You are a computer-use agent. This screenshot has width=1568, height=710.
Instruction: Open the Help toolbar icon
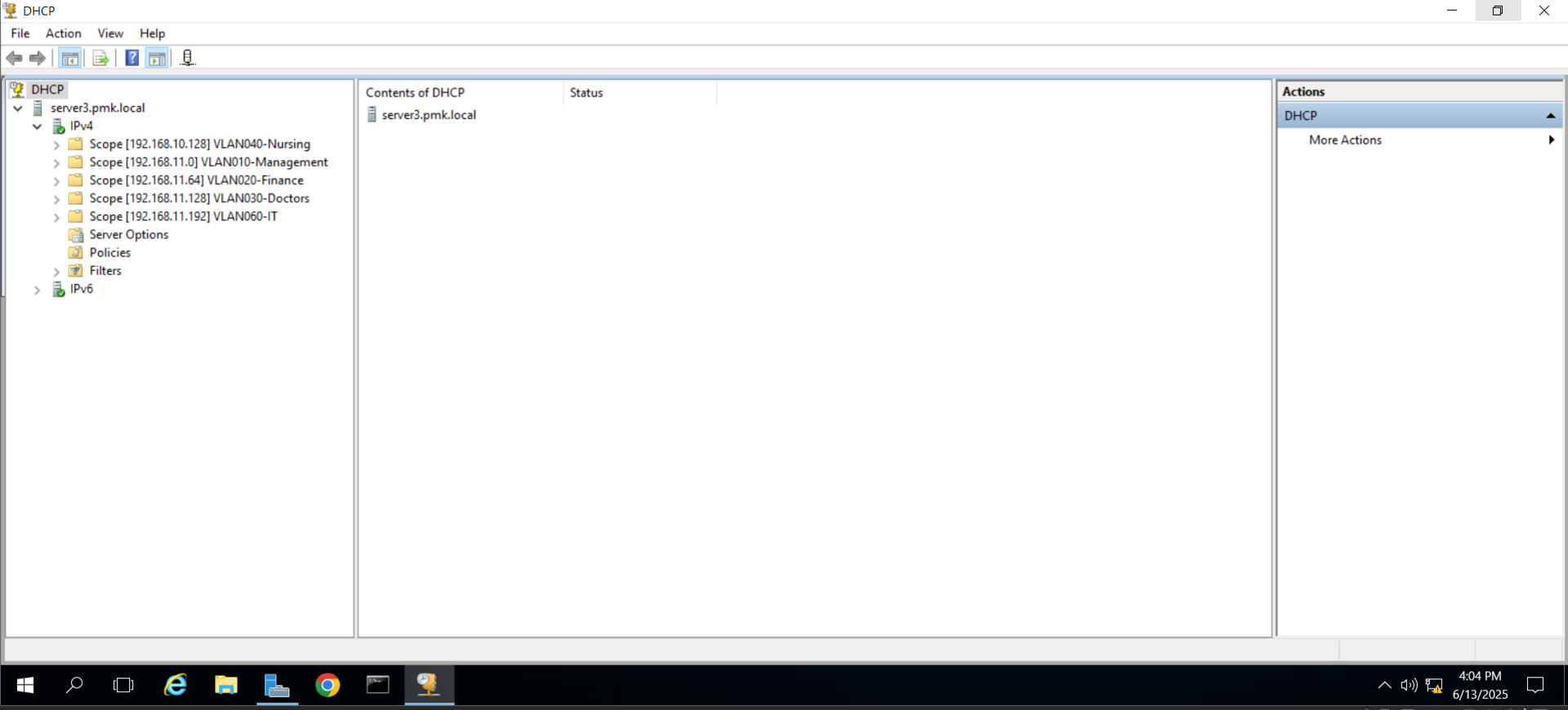(131, 58)
